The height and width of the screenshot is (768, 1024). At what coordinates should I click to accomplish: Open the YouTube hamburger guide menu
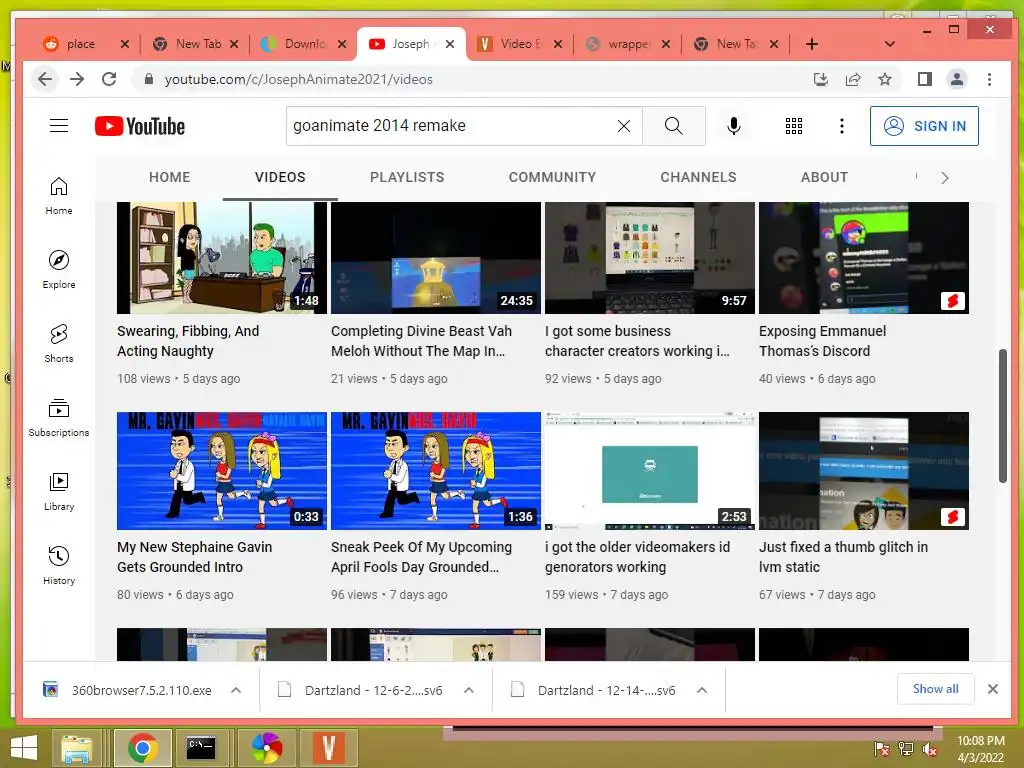(59, 125)
